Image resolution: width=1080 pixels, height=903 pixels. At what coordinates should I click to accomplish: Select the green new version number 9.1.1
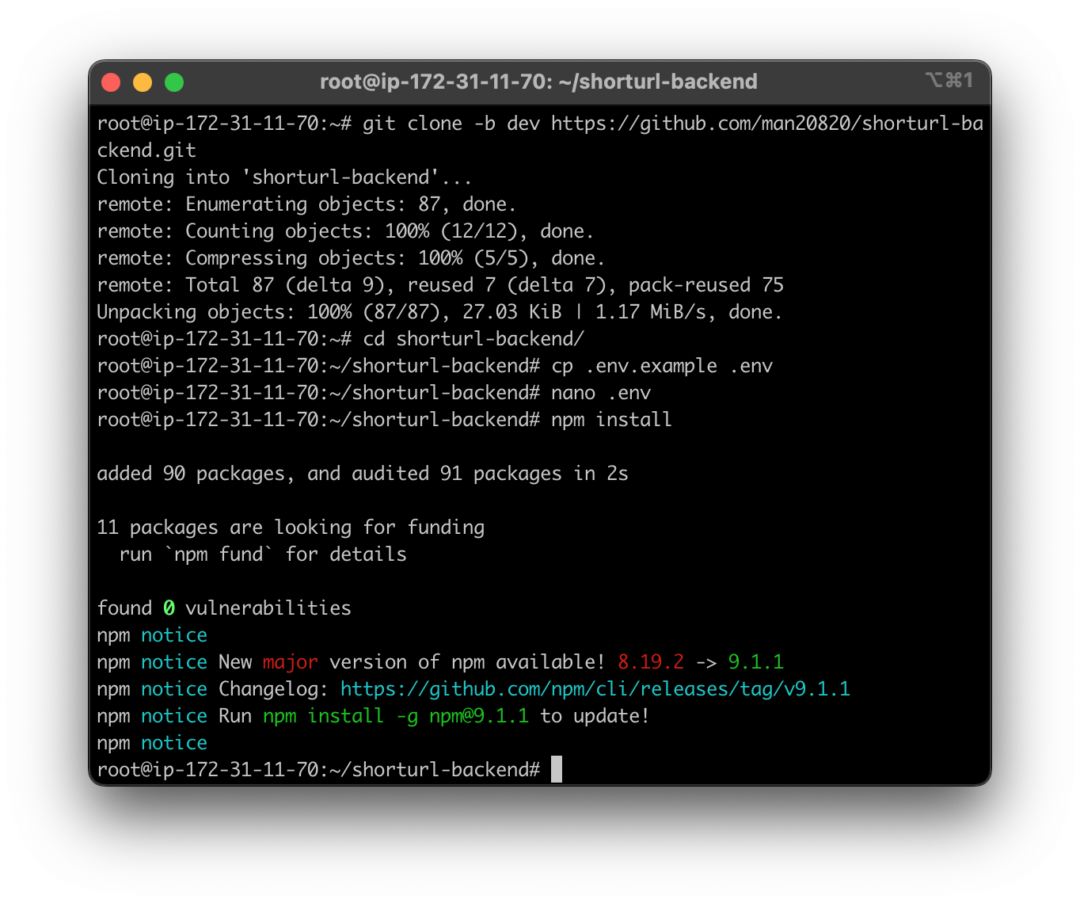(x=758, y=662)
